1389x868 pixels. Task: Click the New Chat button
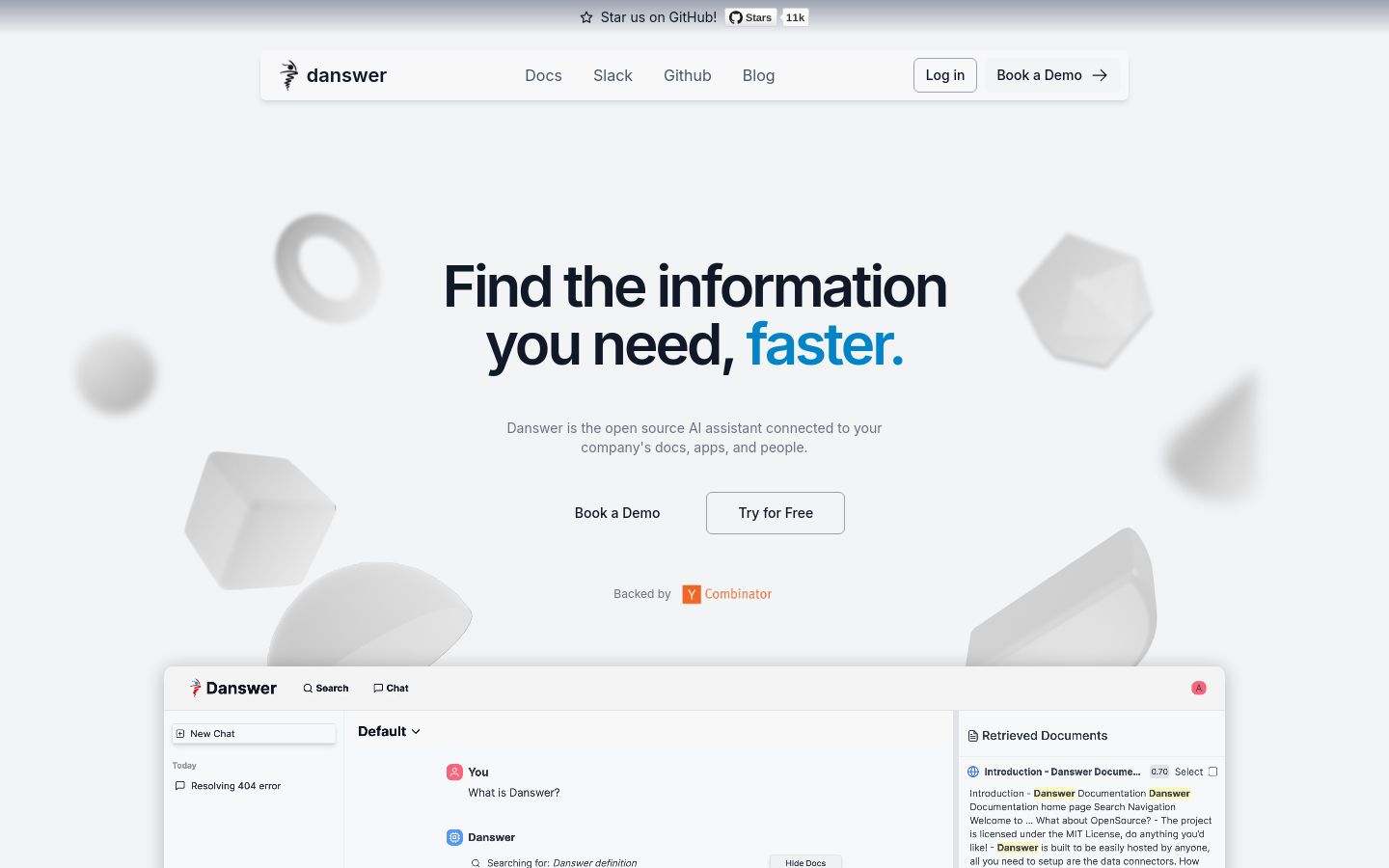[254, 734]
